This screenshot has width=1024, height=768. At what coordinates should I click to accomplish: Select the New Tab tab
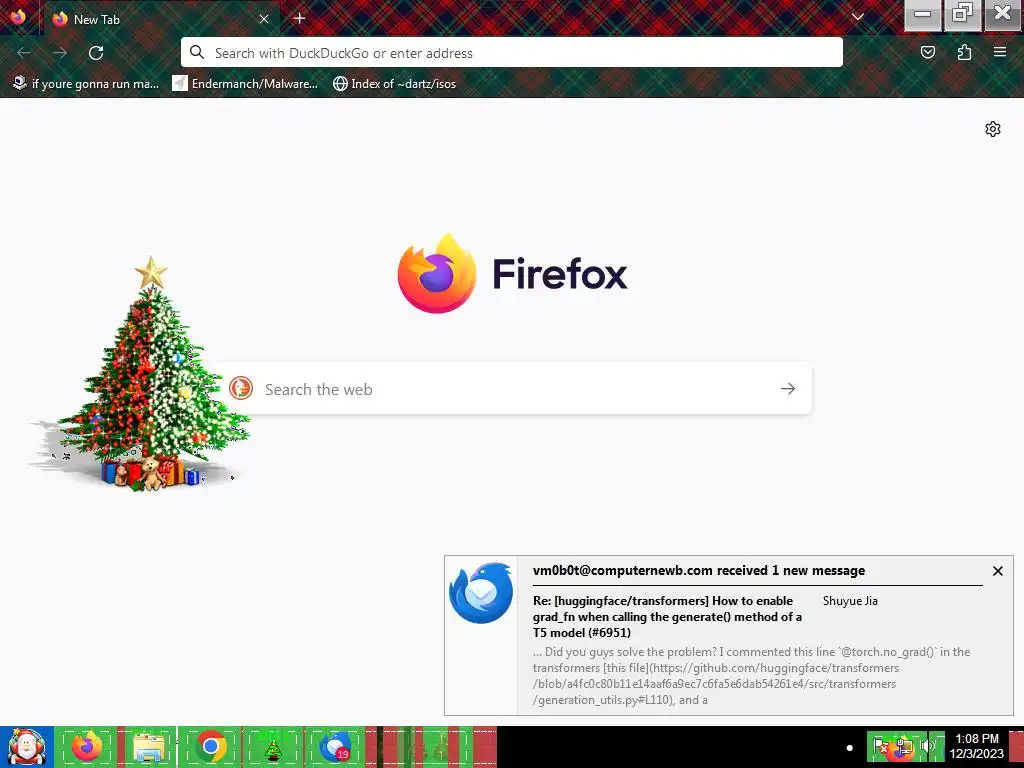tap(161, 19)
